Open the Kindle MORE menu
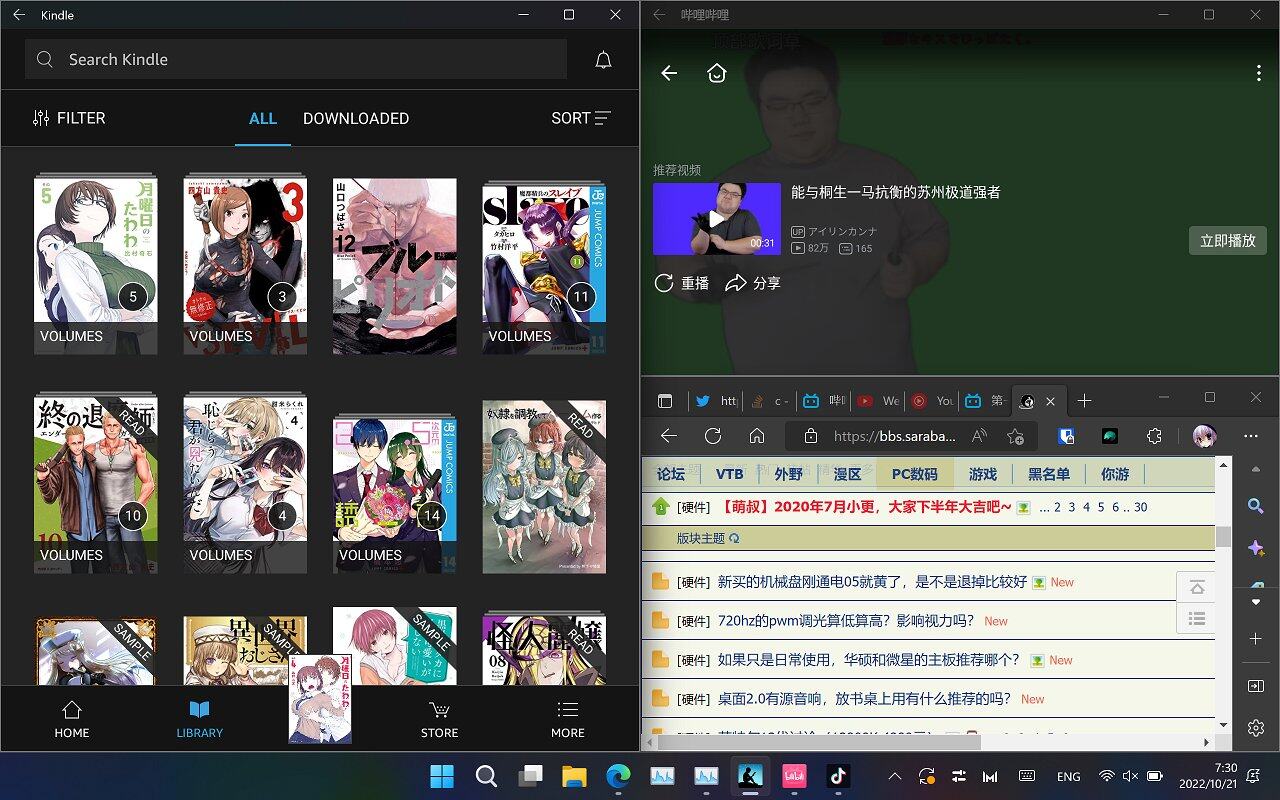Image resolution: width=1280 pixels, height=800 pixels. [567, 719]
